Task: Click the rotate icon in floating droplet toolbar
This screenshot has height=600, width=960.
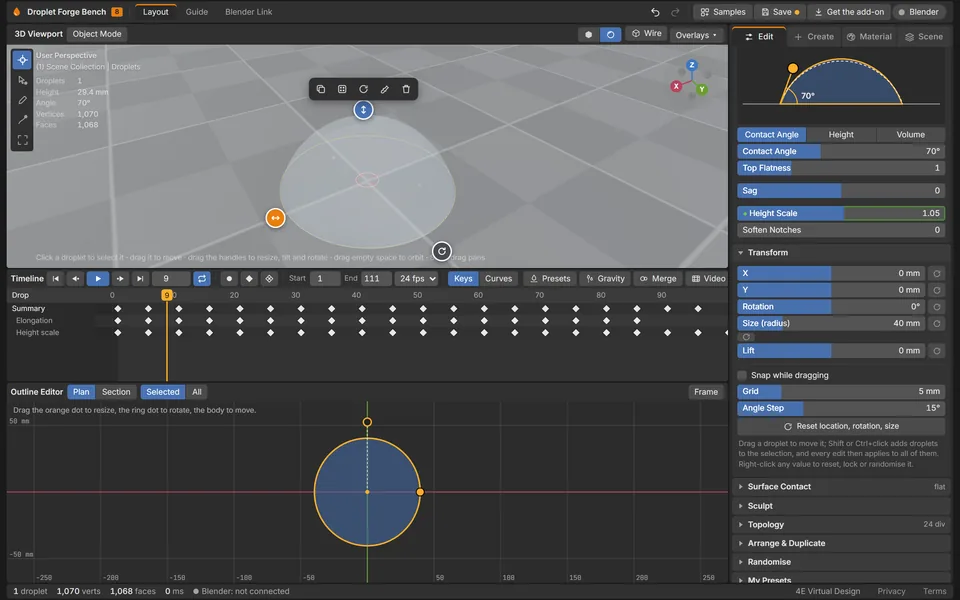Action: tap(364, 89)
